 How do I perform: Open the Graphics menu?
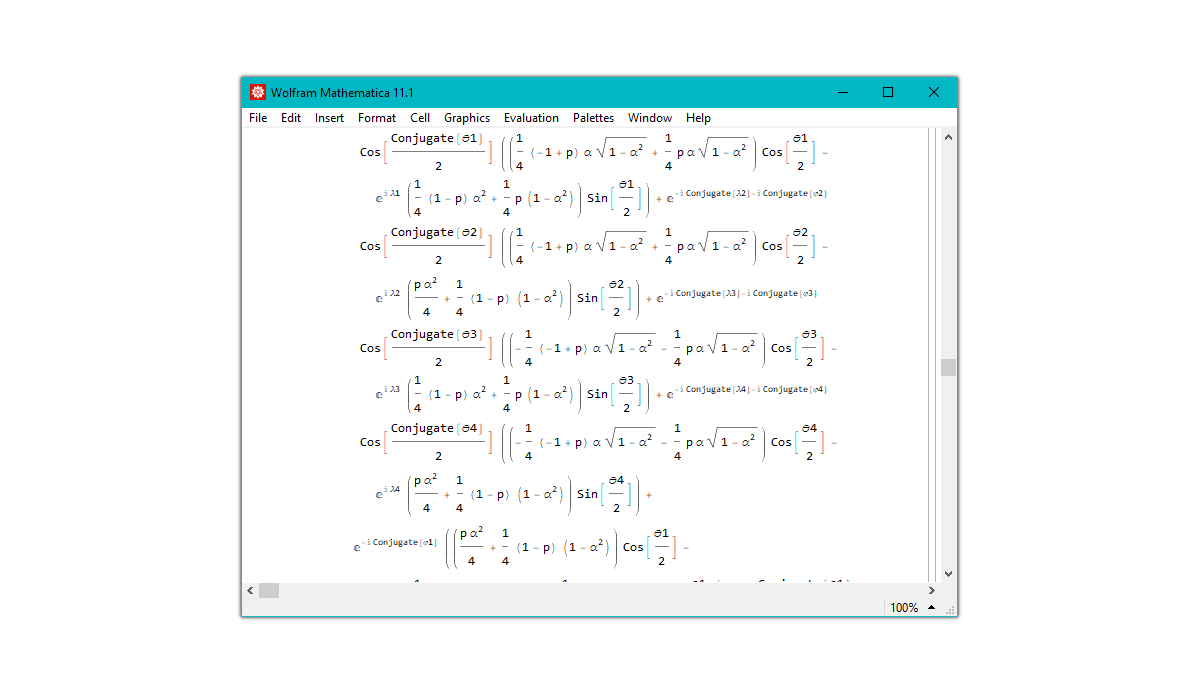pos(467,118)
